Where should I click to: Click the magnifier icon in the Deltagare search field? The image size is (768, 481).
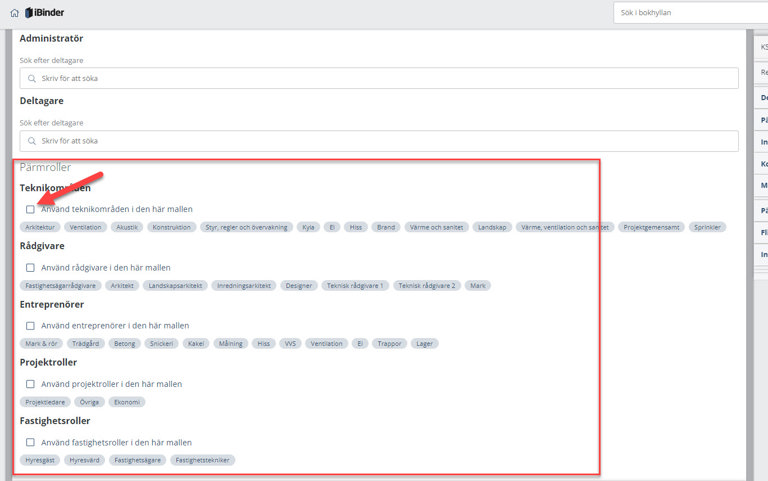pyautogui.click(x=32, y=141)
